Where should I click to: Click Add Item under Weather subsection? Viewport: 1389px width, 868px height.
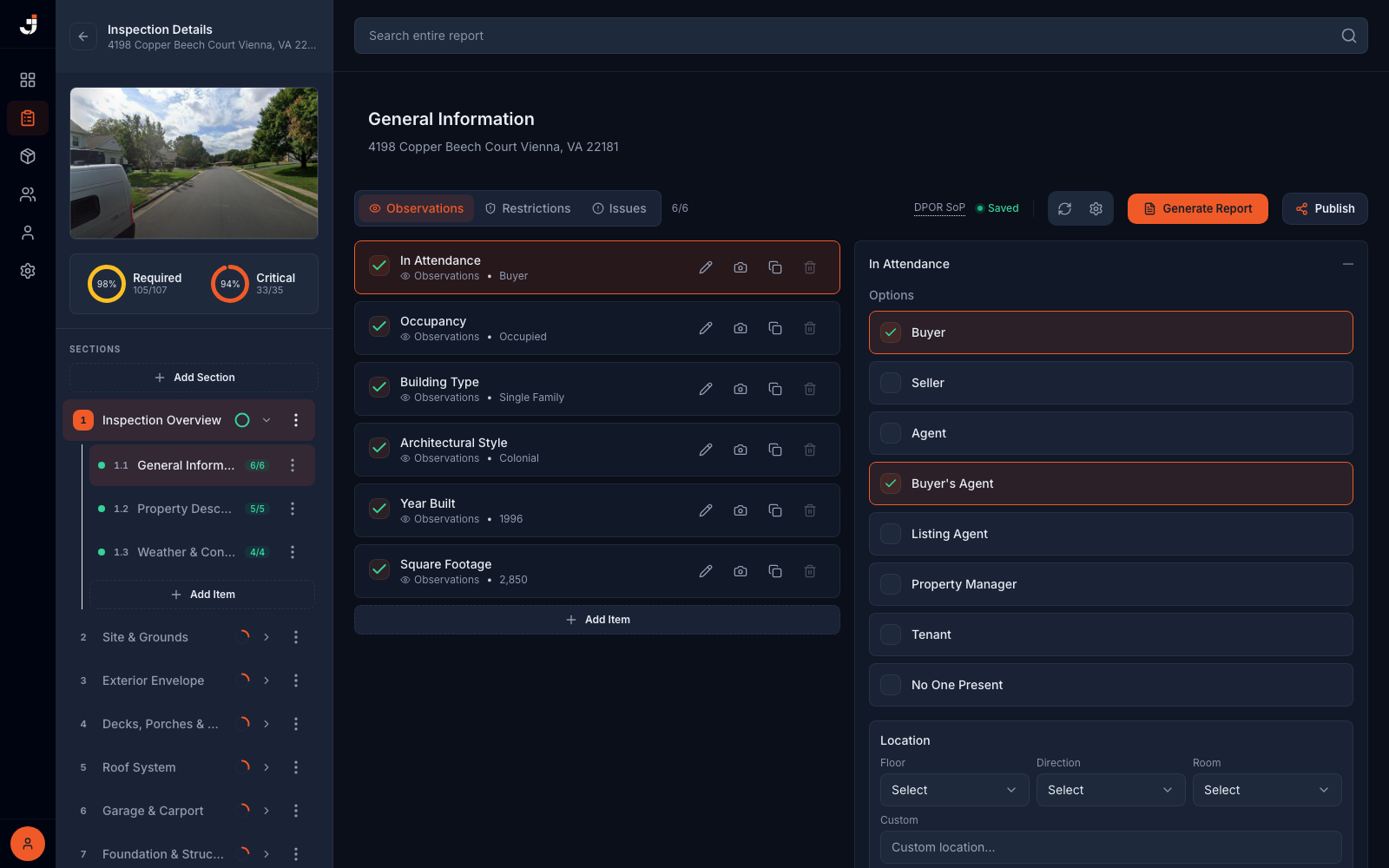[202, 595]
